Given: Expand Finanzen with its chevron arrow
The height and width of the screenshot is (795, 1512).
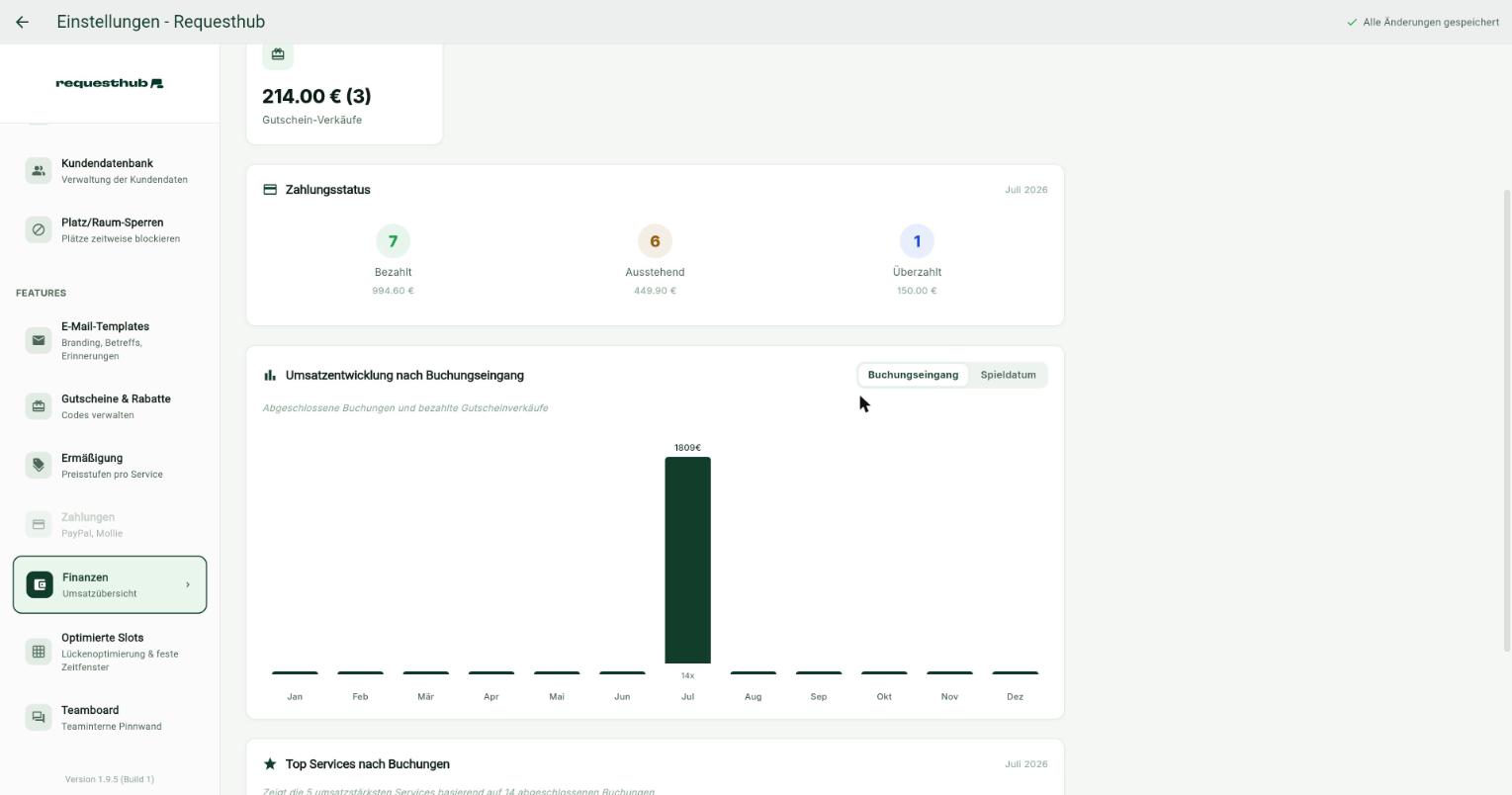Looking at the screenshot, I should [x=188, y=584].
